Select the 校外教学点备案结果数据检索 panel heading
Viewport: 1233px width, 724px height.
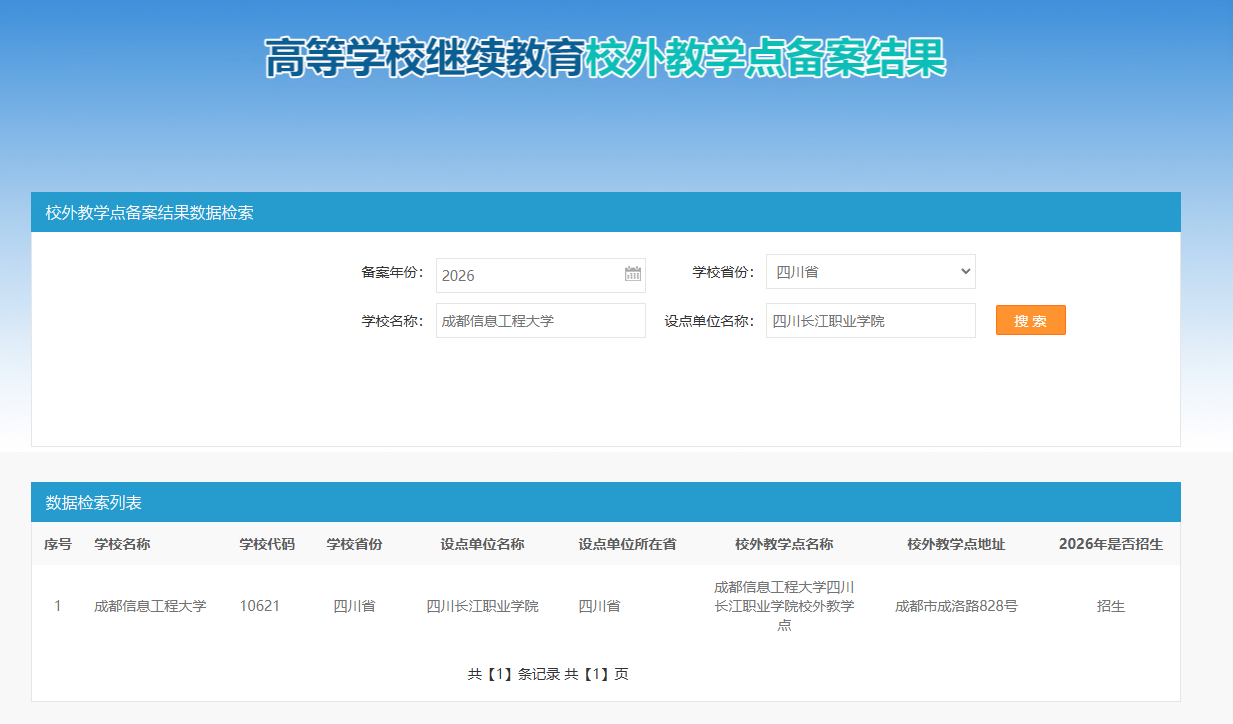[x=149, y=212]
